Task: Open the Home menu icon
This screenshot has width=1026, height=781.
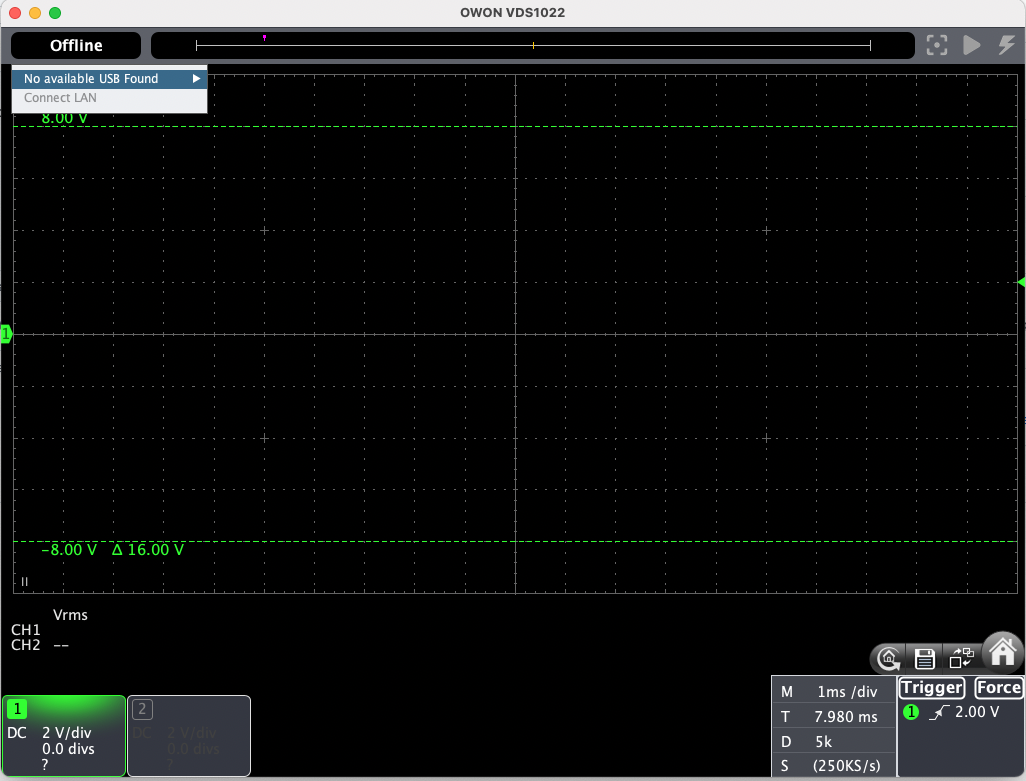Action: [x=1002, y=653]
